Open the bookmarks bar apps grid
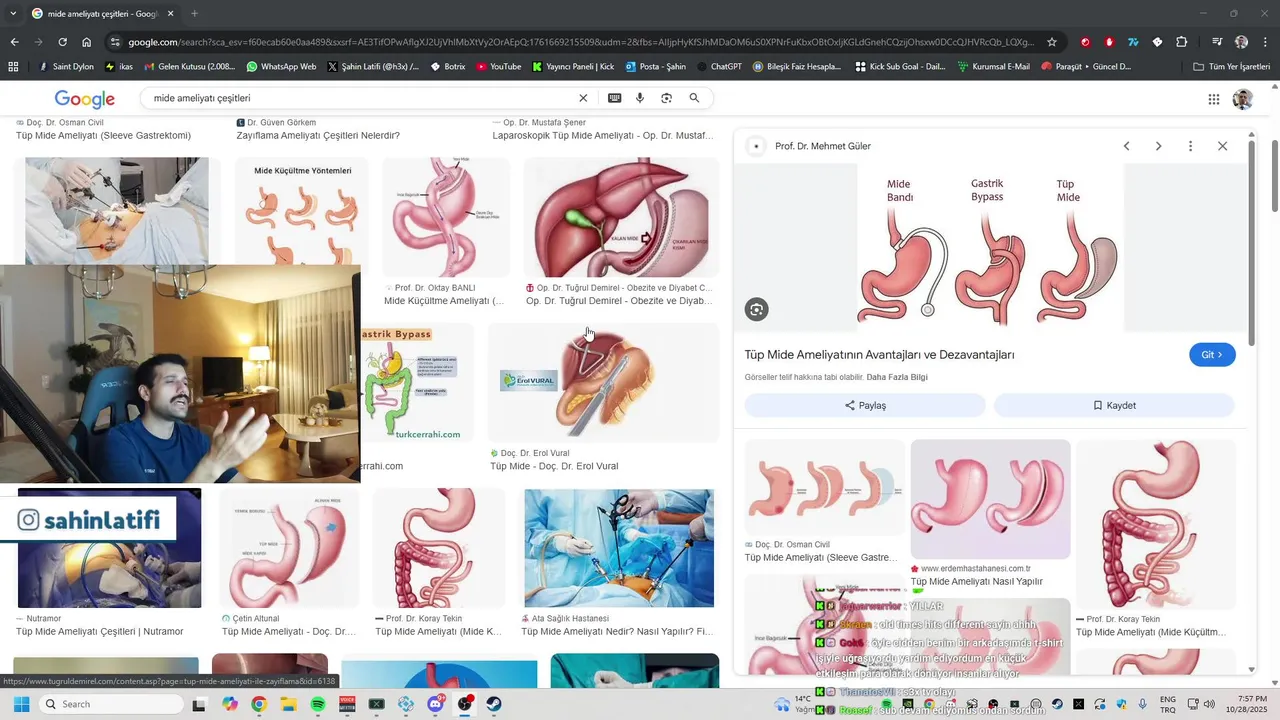1280x720 pixels. point(13,66)
